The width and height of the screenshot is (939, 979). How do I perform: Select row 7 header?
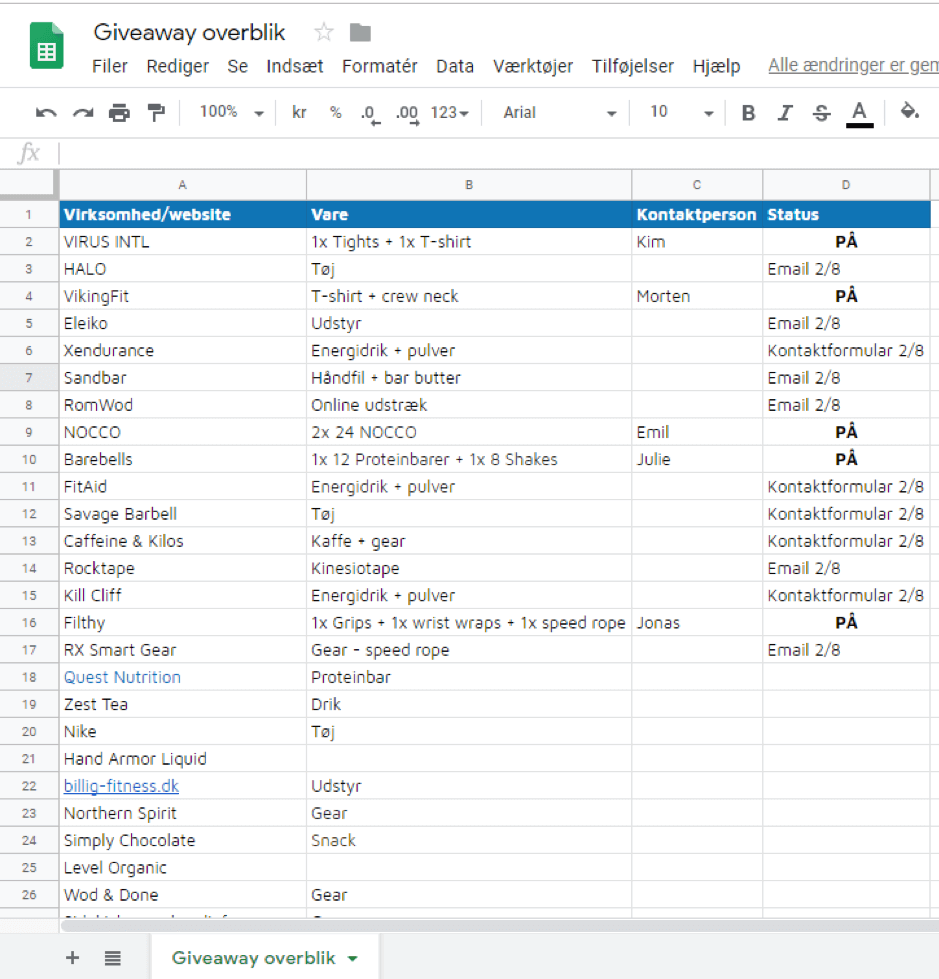click(29, 378)
